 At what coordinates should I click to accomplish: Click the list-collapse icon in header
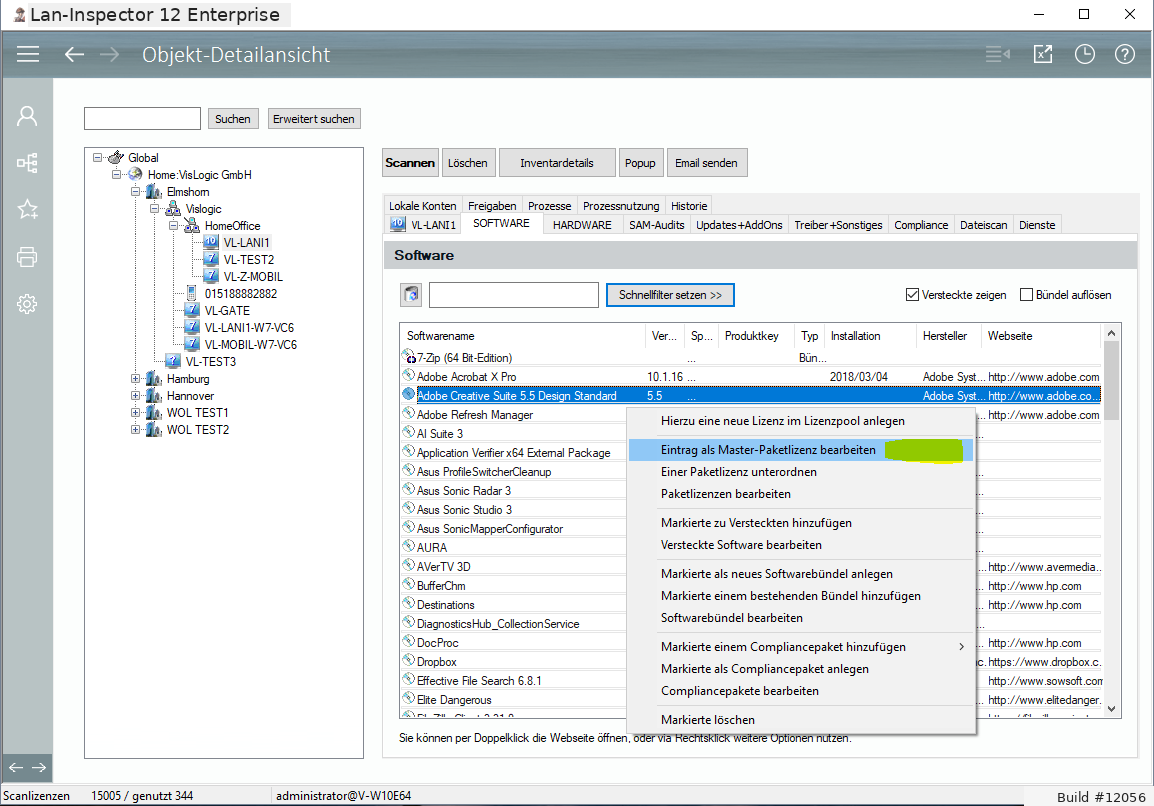998,54
